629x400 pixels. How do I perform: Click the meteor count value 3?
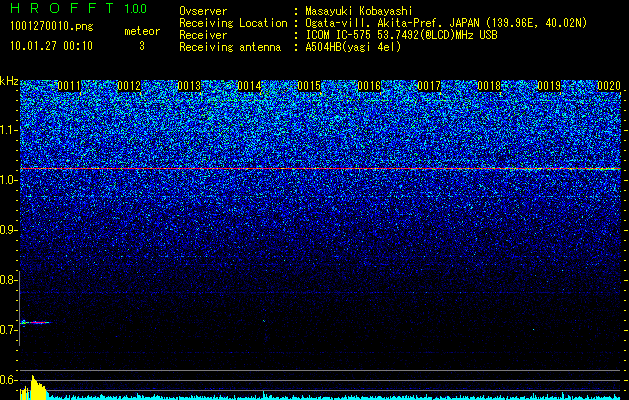pyautogui.click(x=142, y=46)
